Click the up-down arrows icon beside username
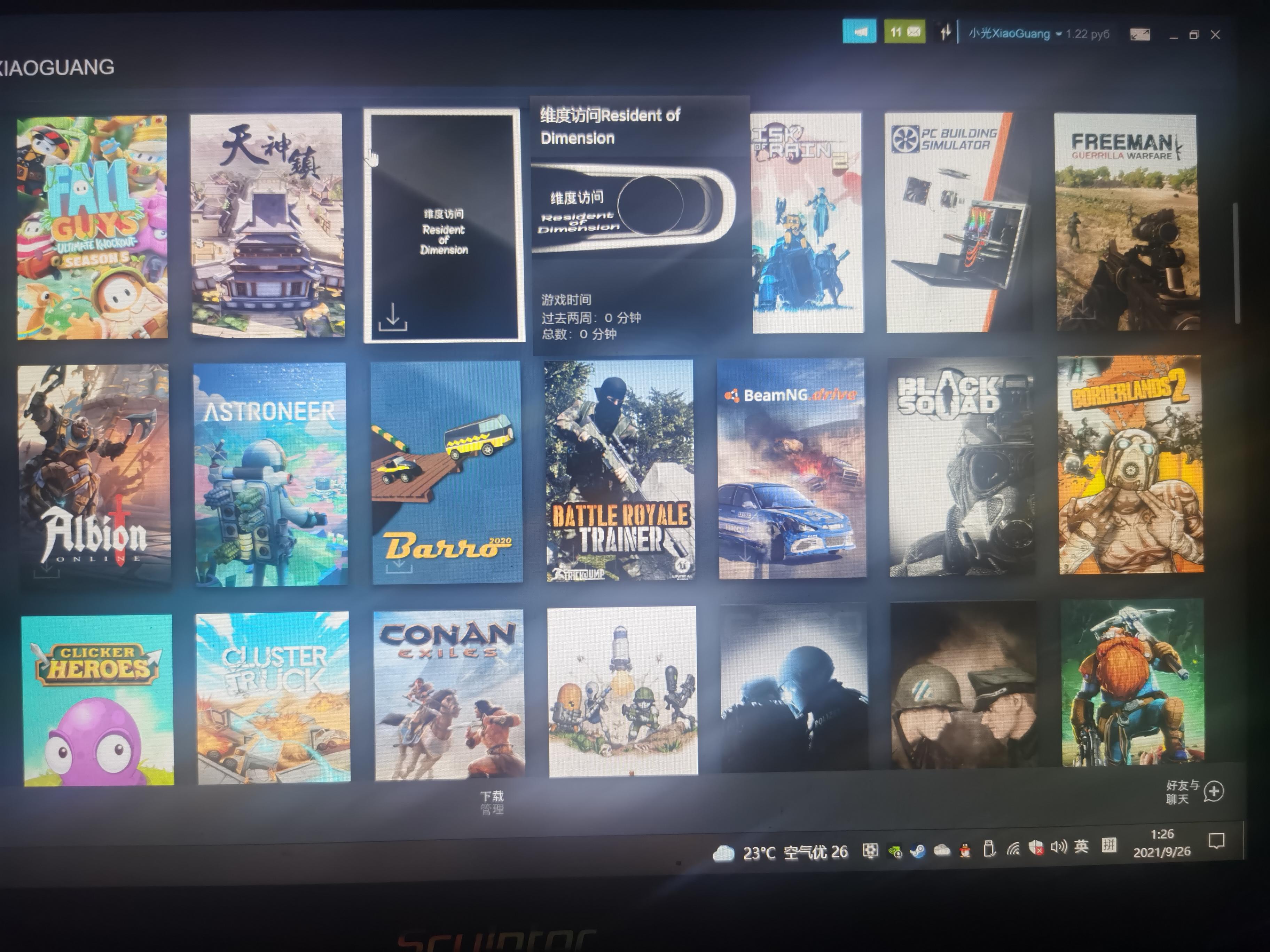Screen dimensions: 1270x952 click(945, 32)
